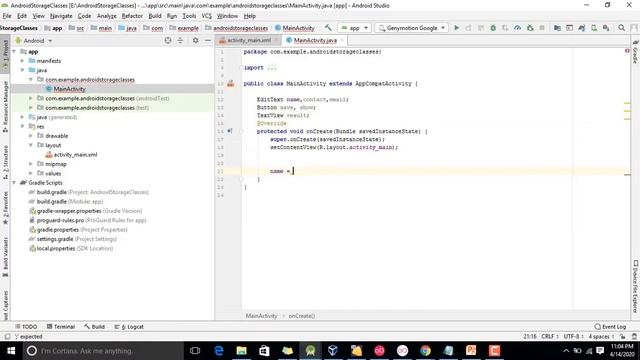Image resolution: width=640 pixels, height=360 pixels.
Task: Click the project panel locate target icon
Action: click(168, 40)
